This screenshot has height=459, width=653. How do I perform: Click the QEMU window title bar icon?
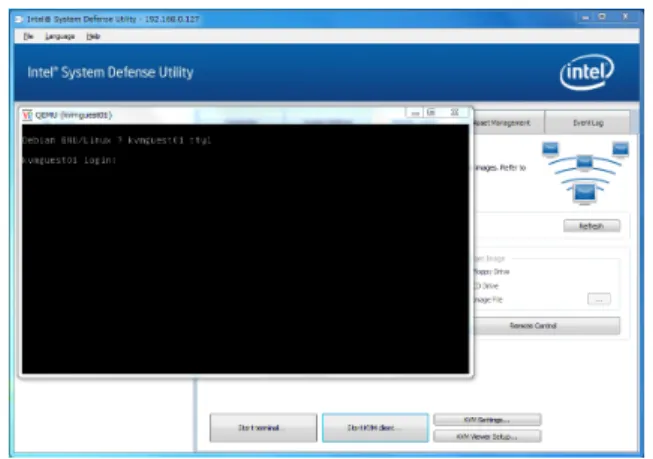point(27,115)
